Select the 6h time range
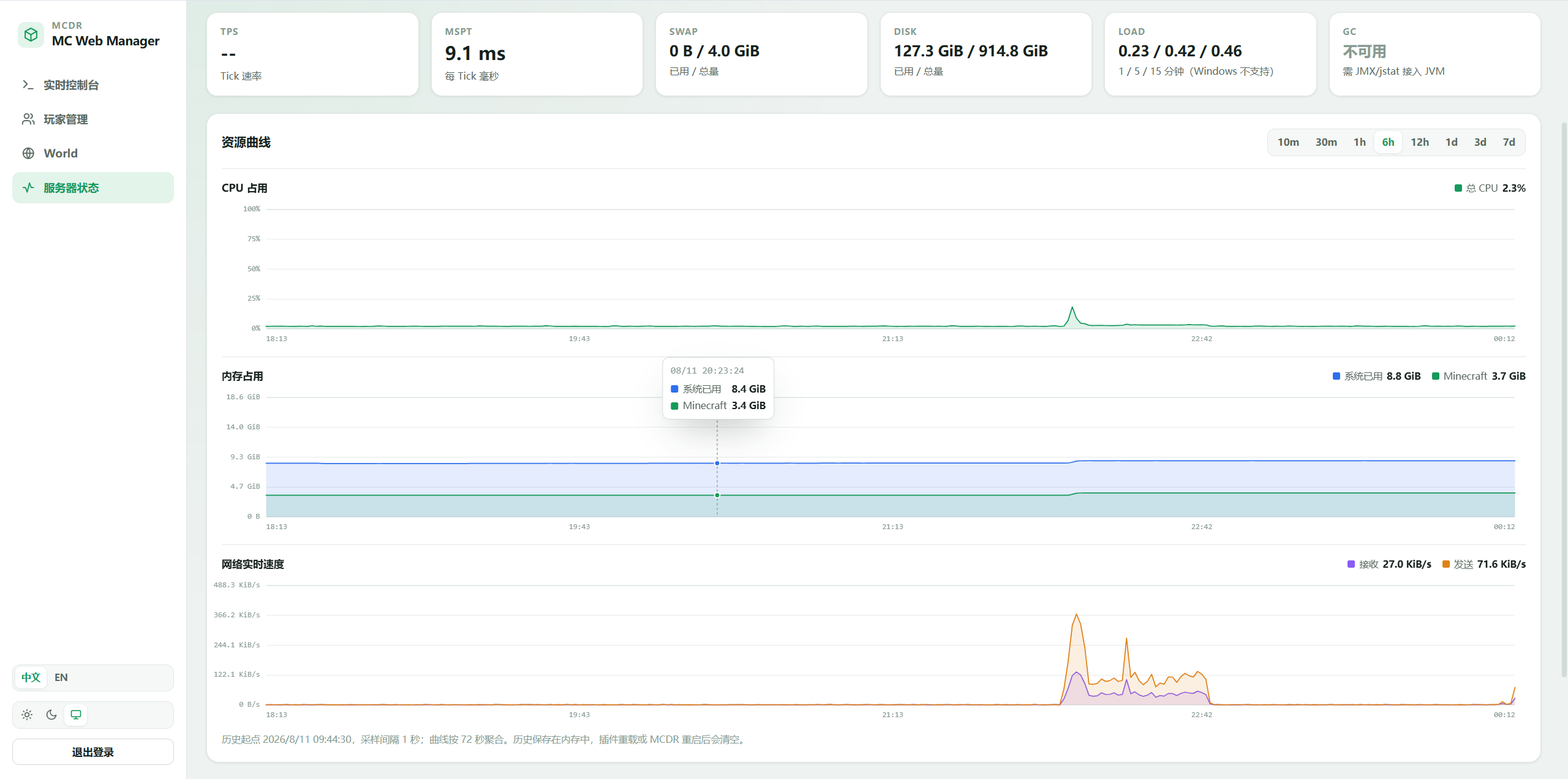1568x779 pixels. pyautogui.click(x=1388, y=142)
